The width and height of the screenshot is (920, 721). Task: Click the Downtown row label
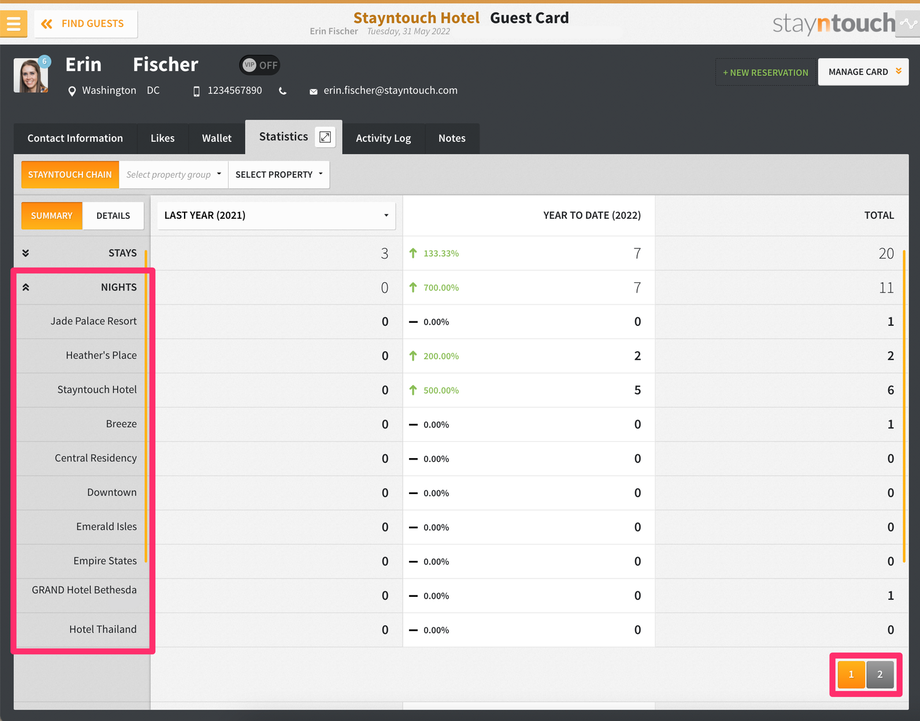click(111, 492)
